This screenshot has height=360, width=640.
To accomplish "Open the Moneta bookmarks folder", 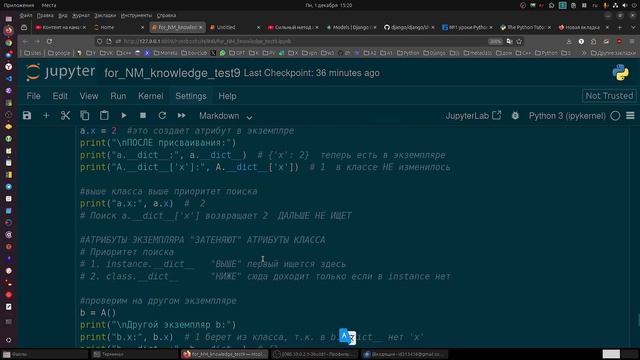I will pyautogui.click(x=165, y=53).
